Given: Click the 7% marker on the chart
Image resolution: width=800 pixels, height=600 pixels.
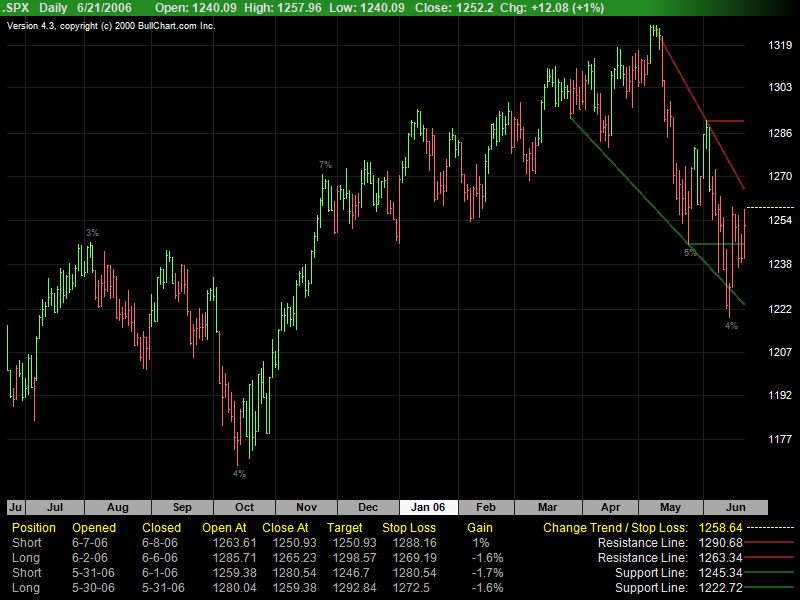Looking at the screenshot, I should (325, 164).
